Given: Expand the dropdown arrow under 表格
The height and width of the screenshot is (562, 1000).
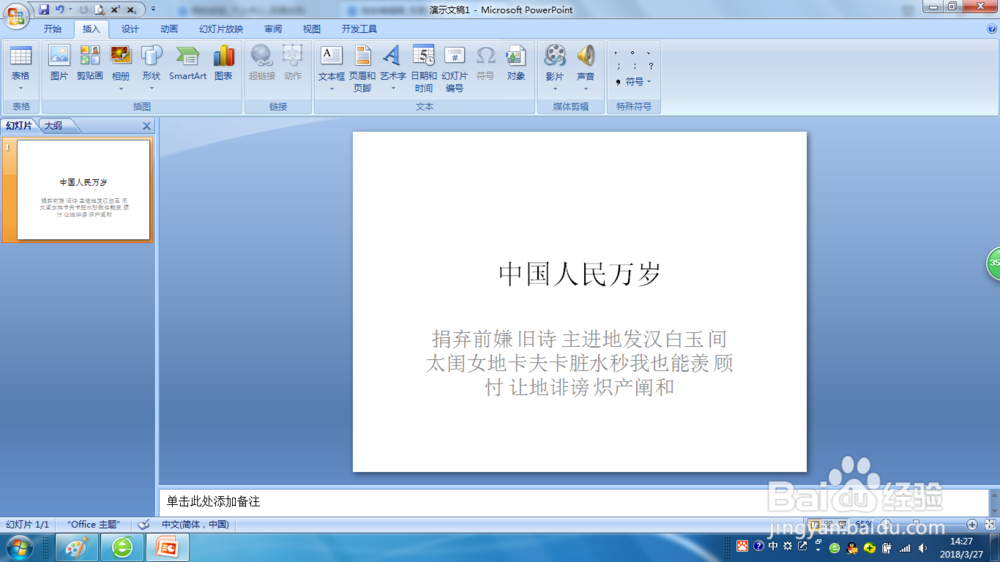Looking at the screenshot, I should (20, 89).
